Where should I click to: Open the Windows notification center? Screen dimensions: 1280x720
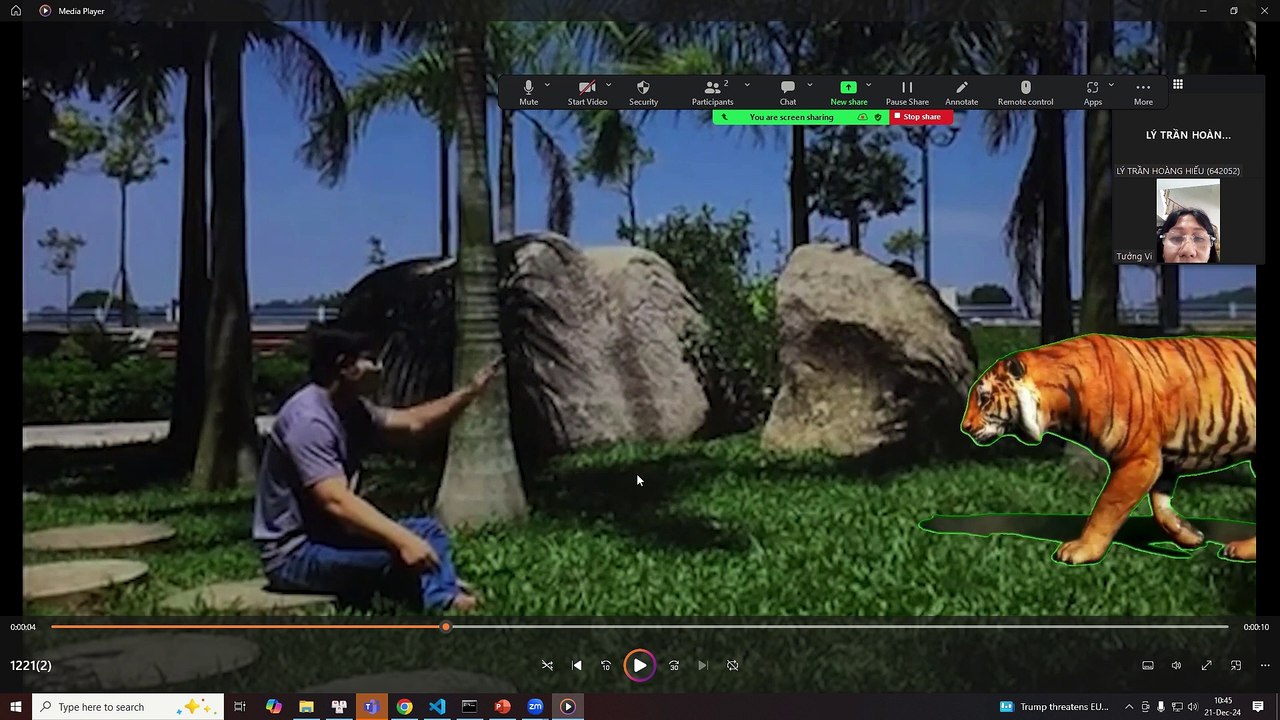point(1258,707)
